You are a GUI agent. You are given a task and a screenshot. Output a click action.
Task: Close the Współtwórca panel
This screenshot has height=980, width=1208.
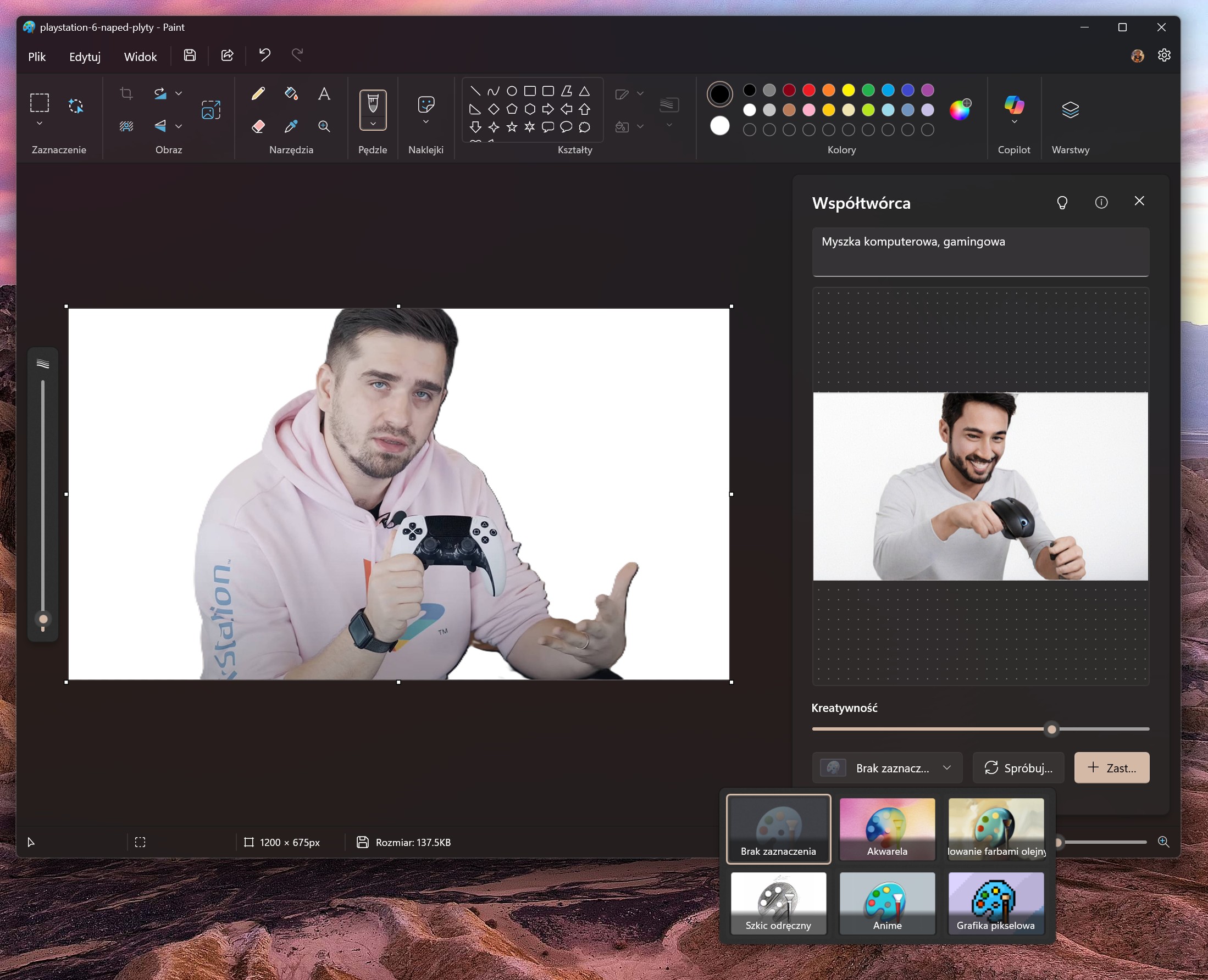1139,201
